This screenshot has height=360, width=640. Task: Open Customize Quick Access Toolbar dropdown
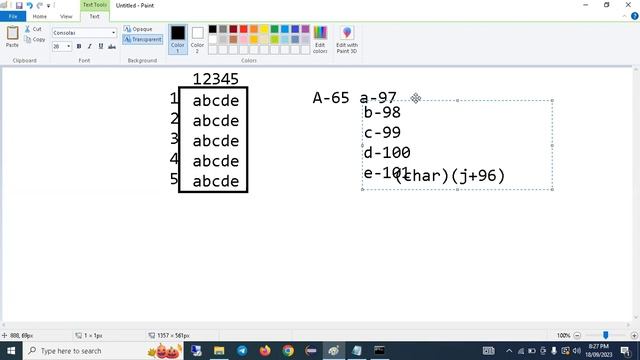click(48, 6)
